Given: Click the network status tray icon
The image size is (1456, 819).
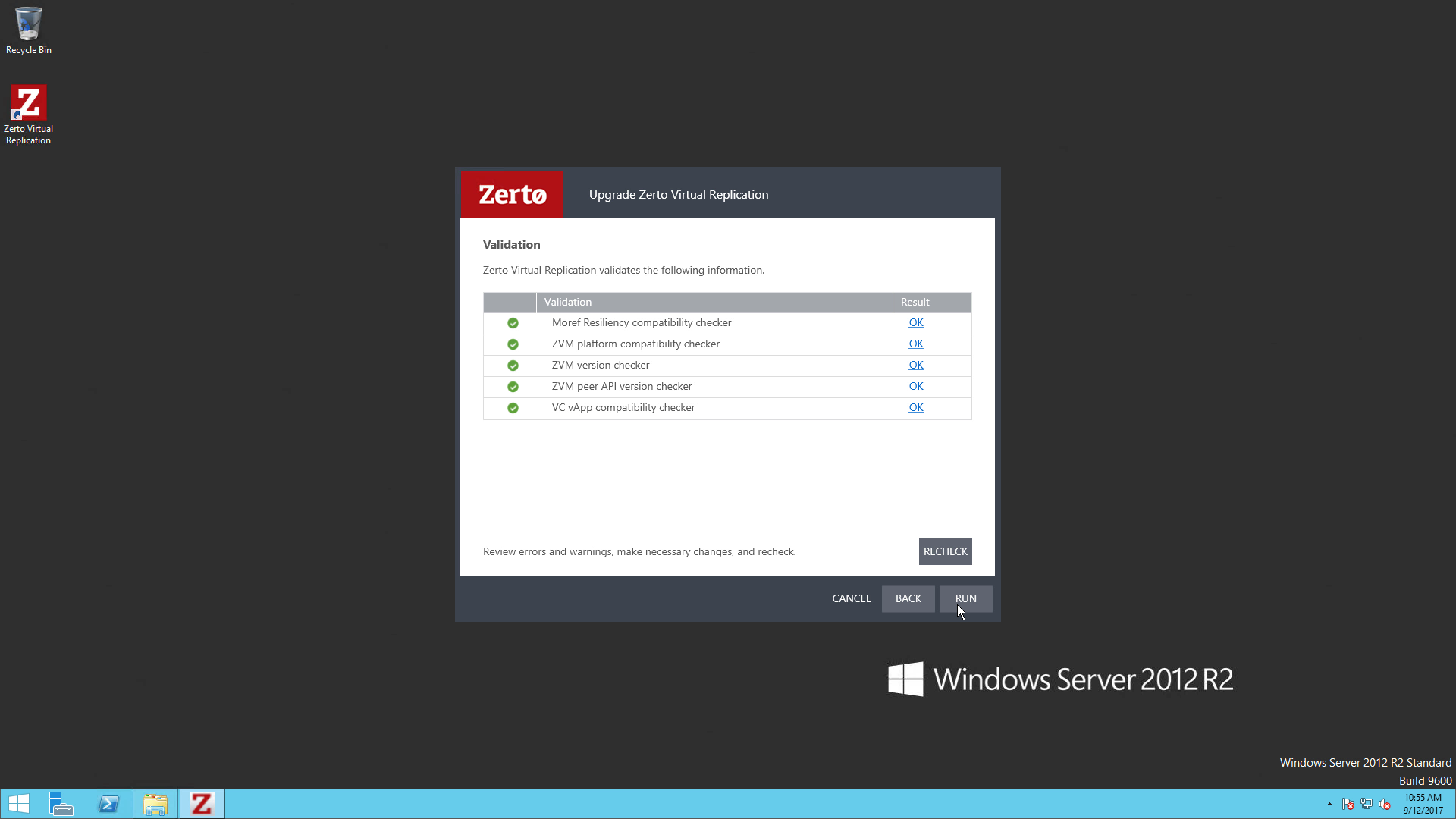Looking at the screenshot, I should pyautogui.click(x=1367, y=804).
